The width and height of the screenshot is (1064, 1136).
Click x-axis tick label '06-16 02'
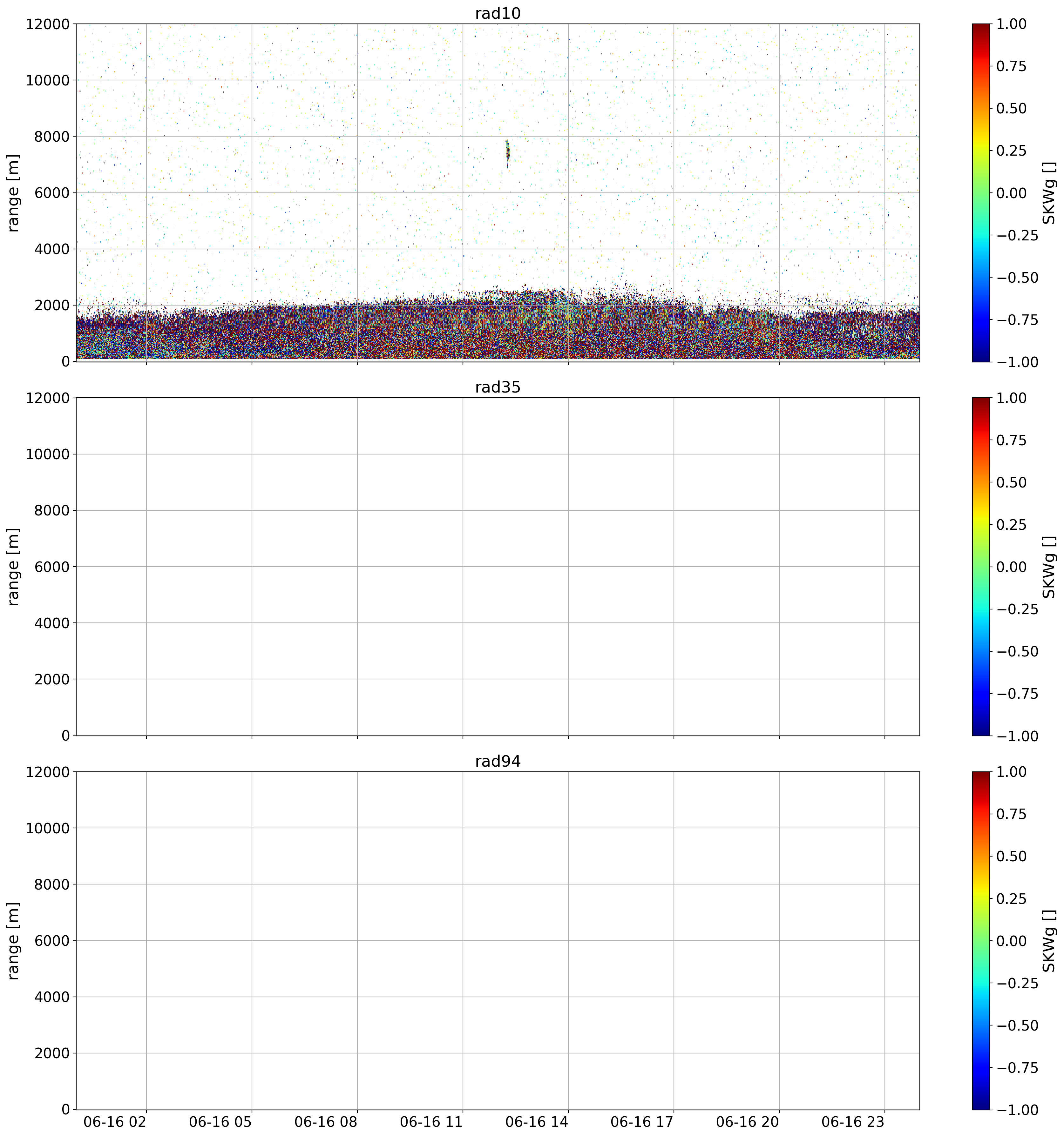[x=115, y=1122]
